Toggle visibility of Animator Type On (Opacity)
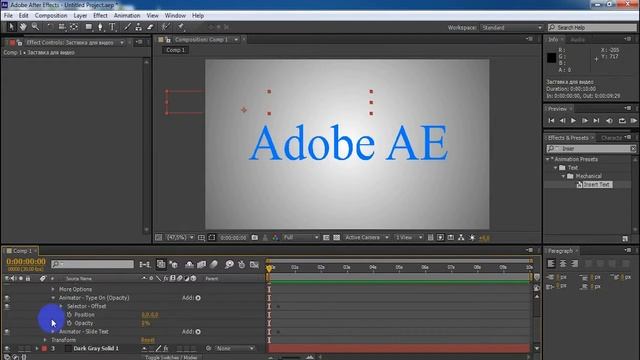640x360 pixels. point(7,298)
